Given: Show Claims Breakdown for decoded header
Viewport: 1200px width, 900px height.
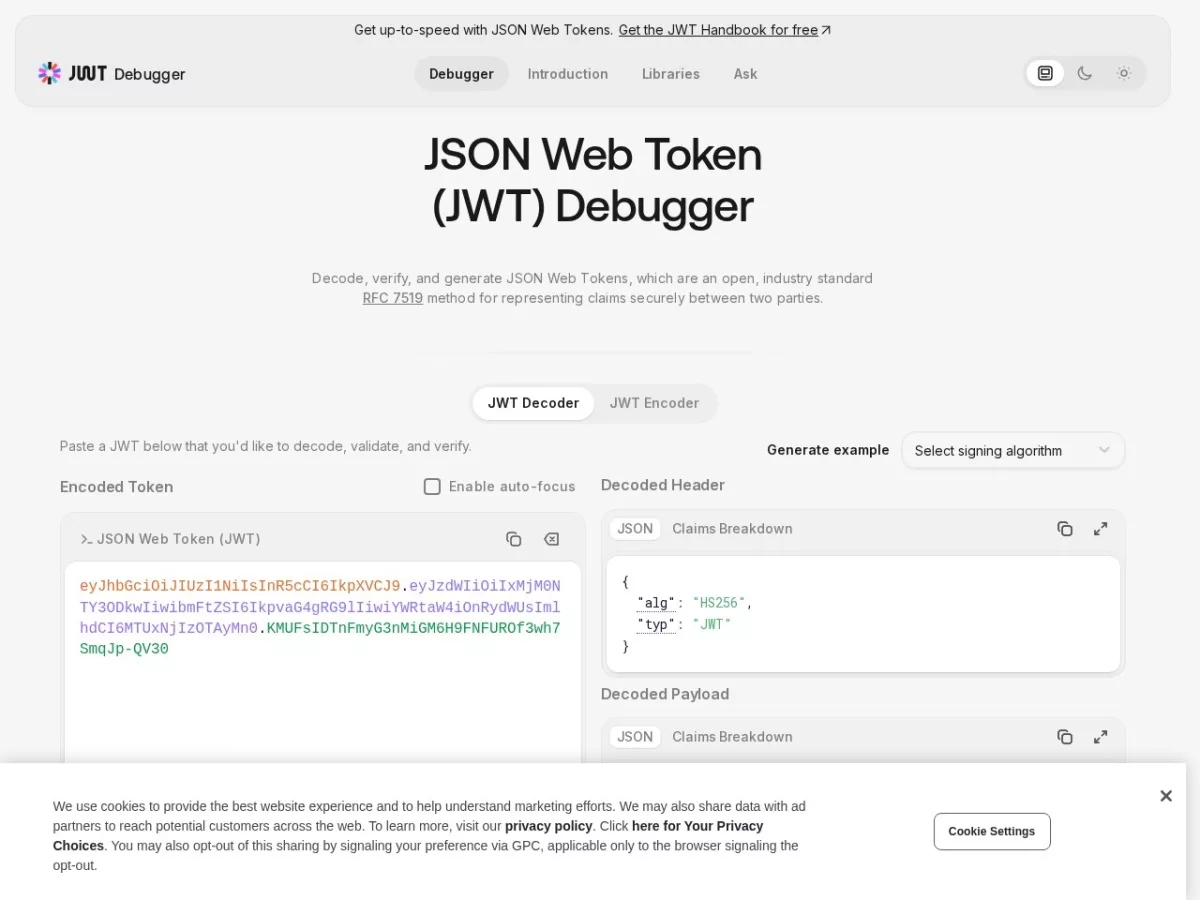Looking at the screenshot, I should coord(732,529).
